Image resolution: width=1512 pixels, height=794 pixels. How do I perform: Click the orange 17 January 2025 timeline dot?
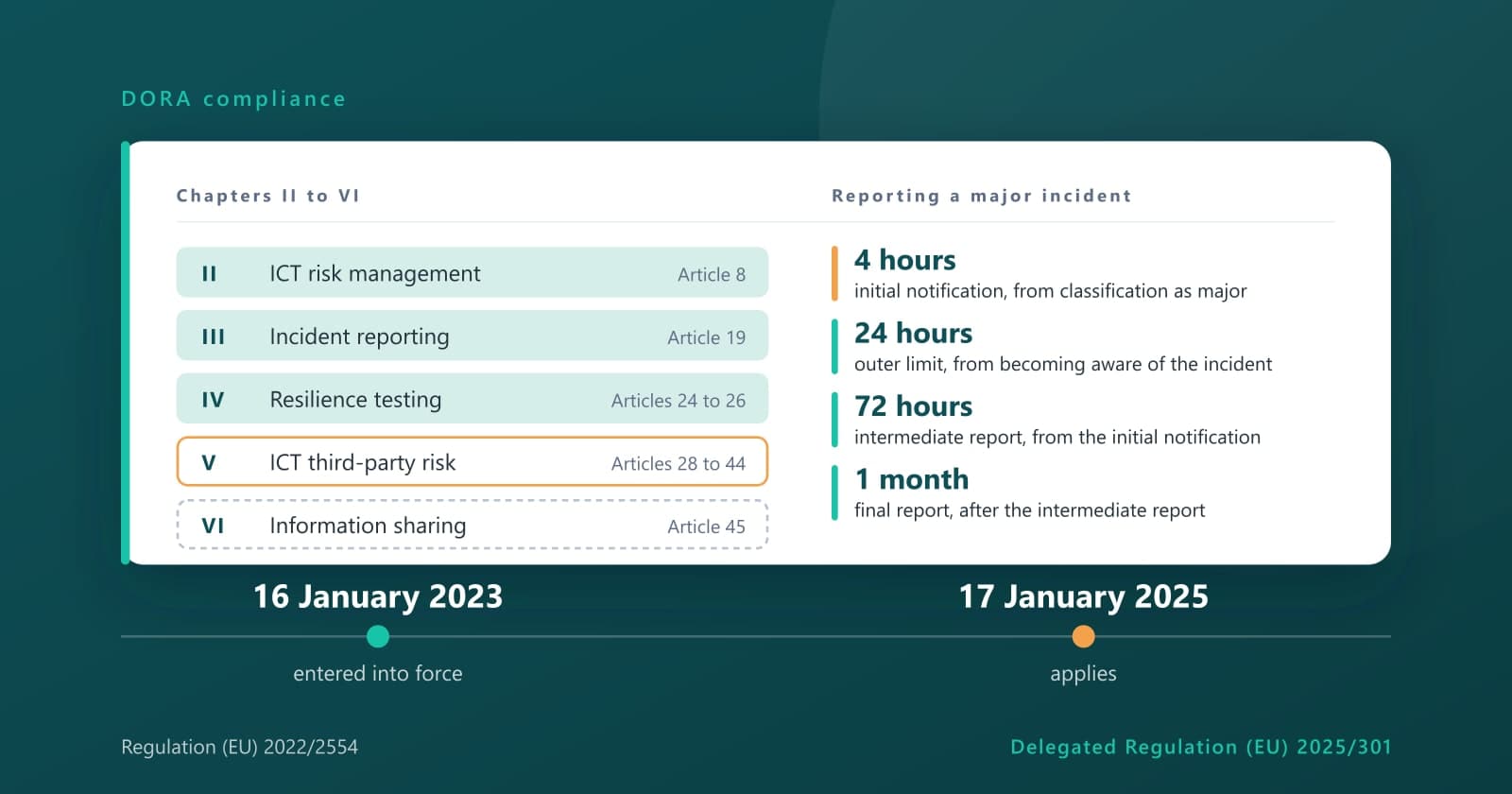1084,637
